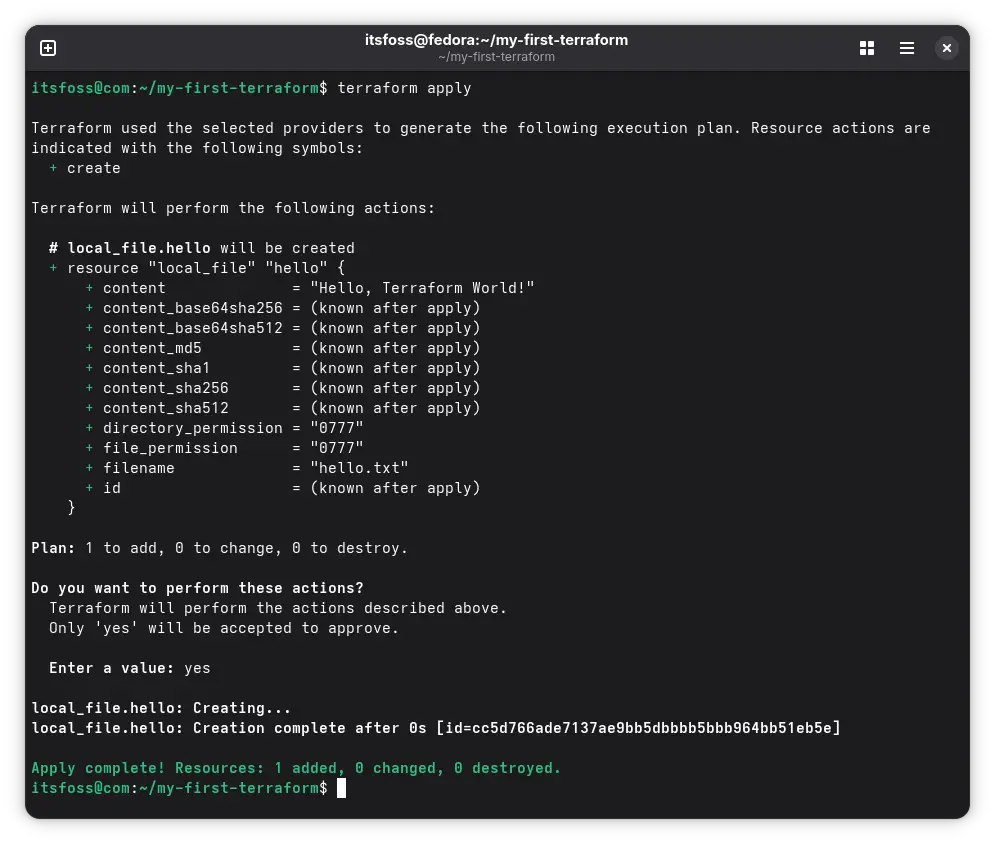The height and width of the screenshot is (844, 995).
Task: Click the blinking block cursor
Action: [341, 788]
